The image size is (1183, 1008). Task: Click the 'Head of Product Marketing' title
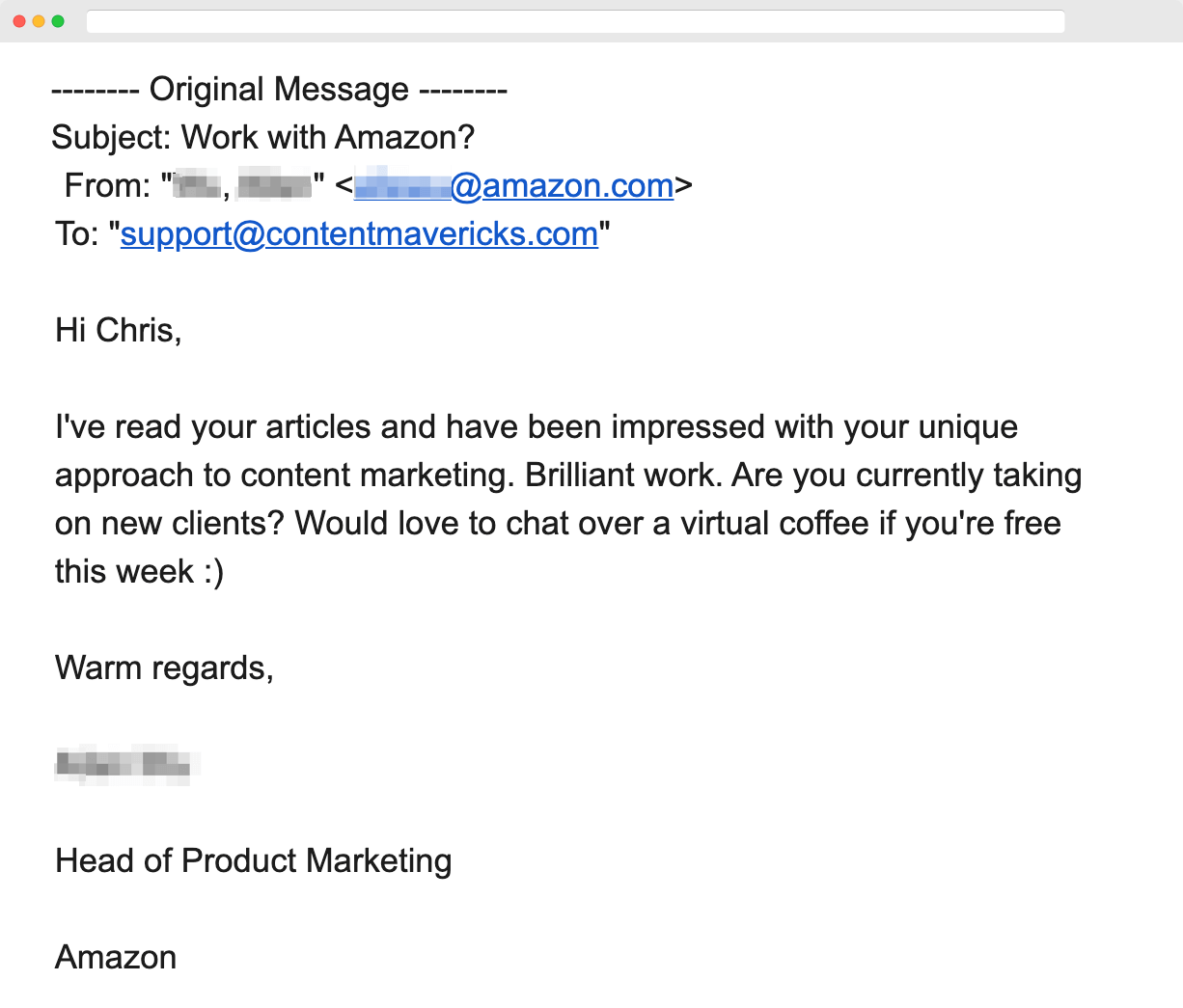pos(253,860)
